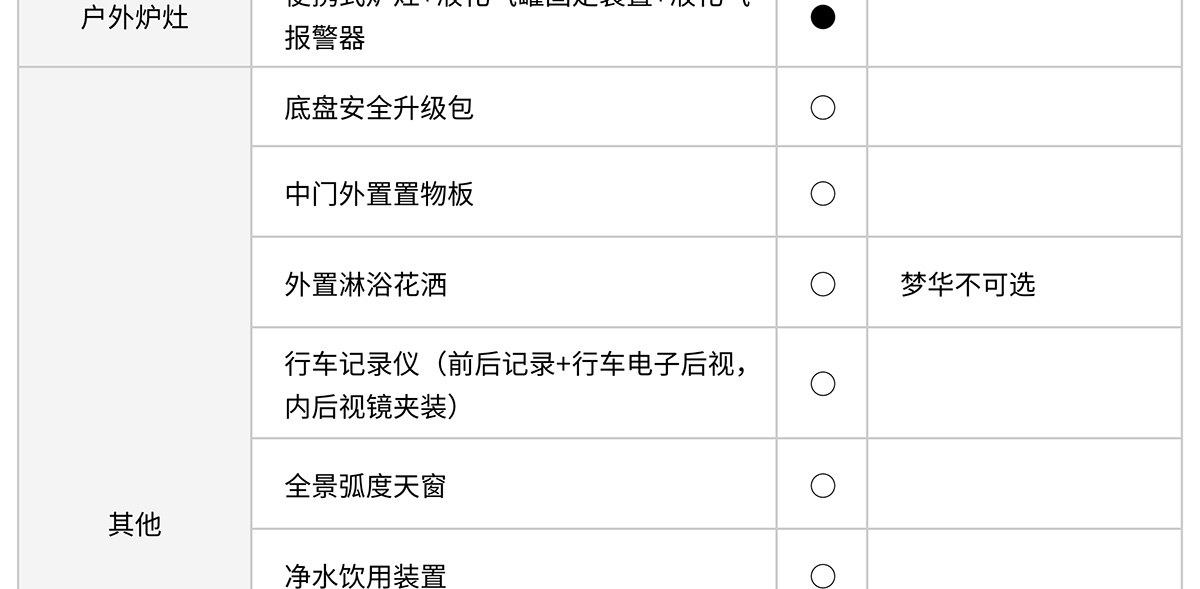This screenshot has width=1200, height=589.
Task: Click empty remark cell of 底盘安全升级包 row
Action: (1024, 108)
